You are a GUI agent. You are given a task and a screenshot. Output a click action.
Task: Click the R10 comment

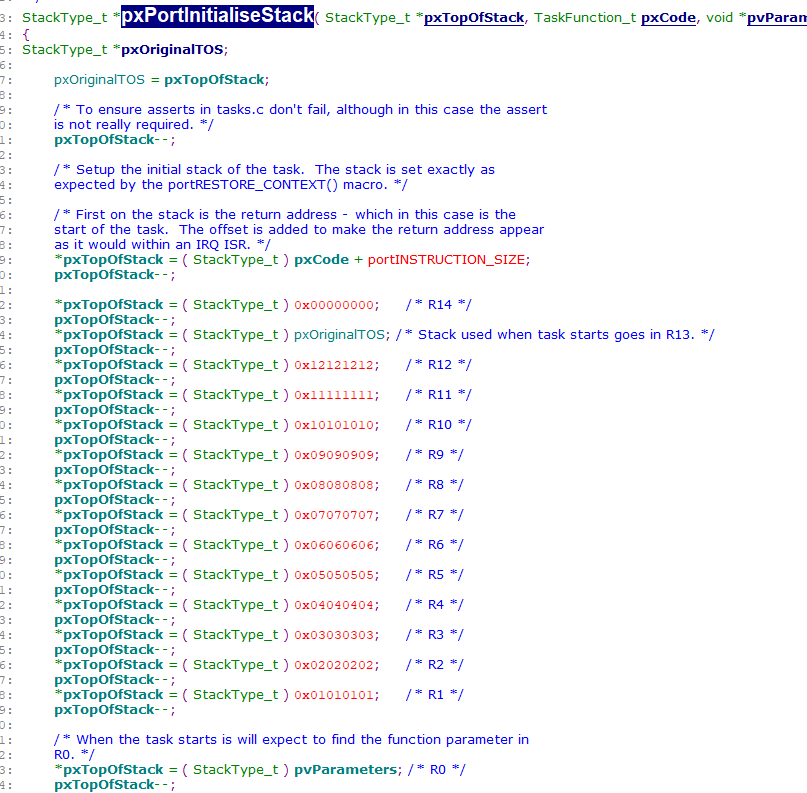point(438,425)
